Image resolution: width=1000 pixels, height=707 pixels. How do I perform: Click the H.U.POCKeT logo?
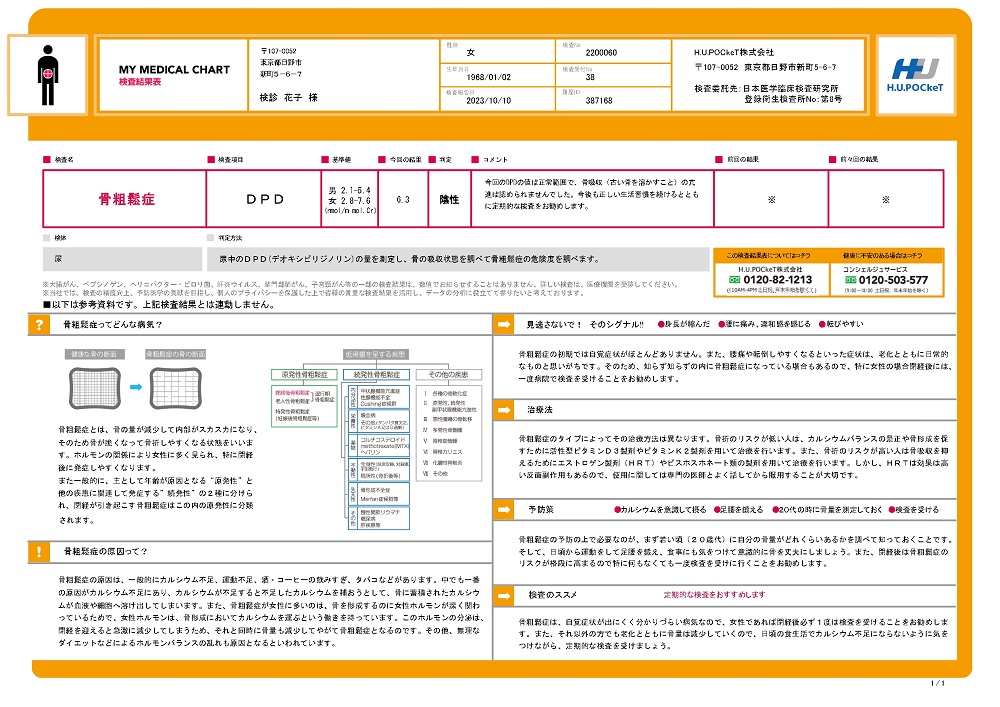tap(915, 75)
